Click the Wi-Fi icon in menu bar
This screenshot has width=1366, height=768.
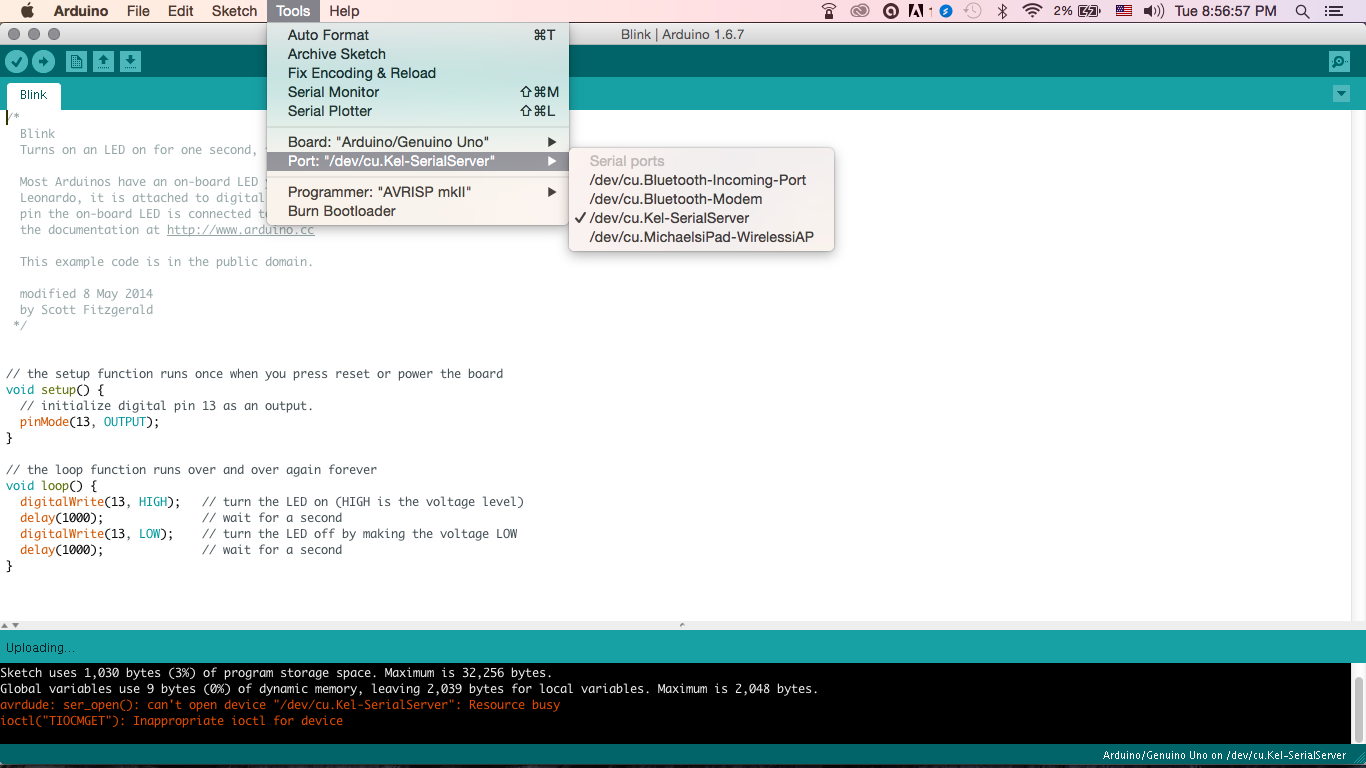(x=1030, y=11)
